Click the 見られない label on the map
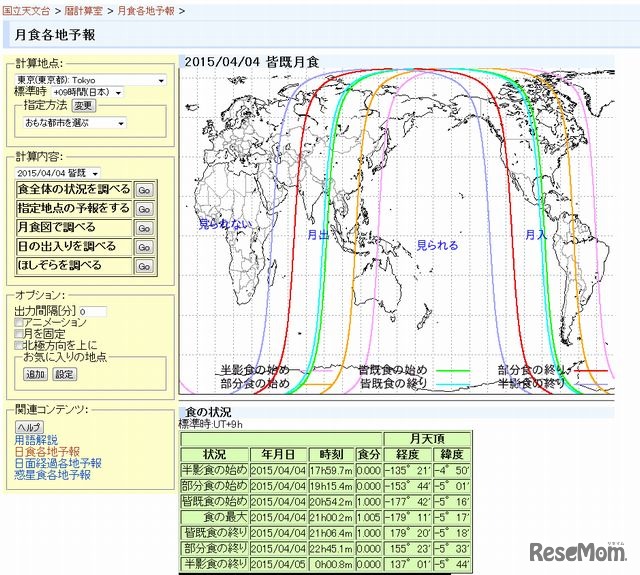640x575 pixels. [x=225, y=224]
